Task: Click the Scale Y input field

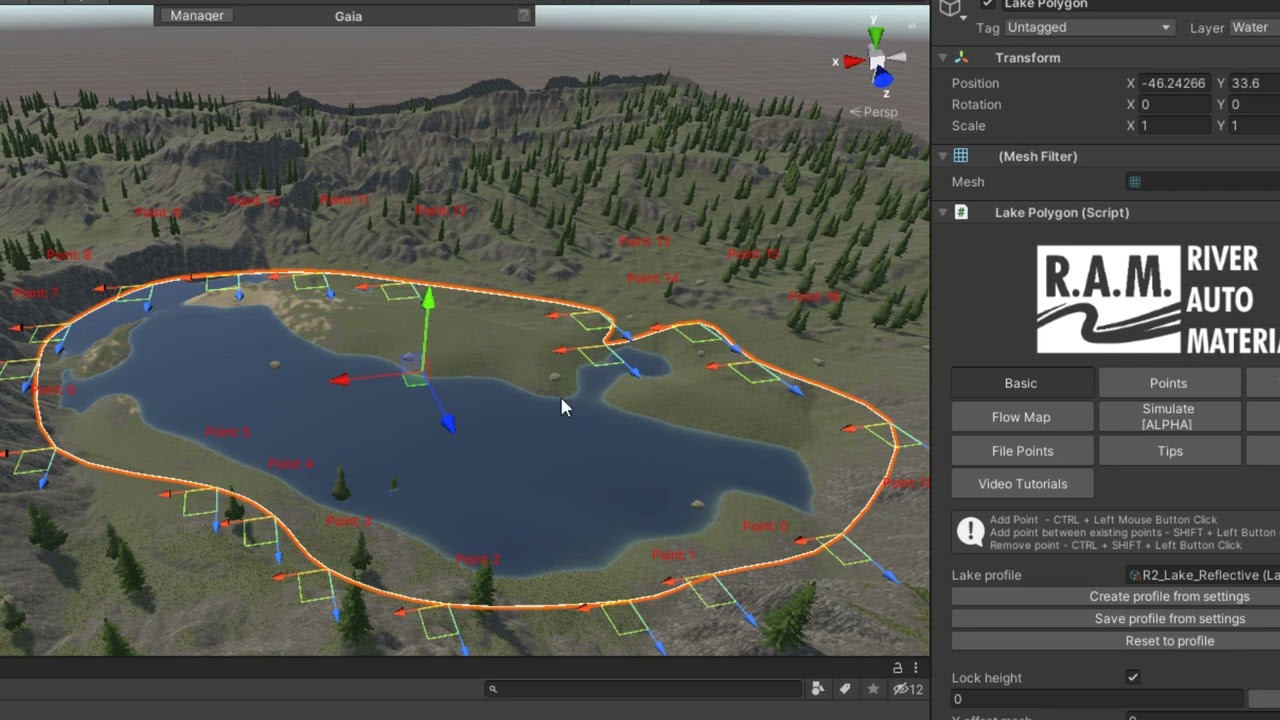Action: click(1254, 126)
